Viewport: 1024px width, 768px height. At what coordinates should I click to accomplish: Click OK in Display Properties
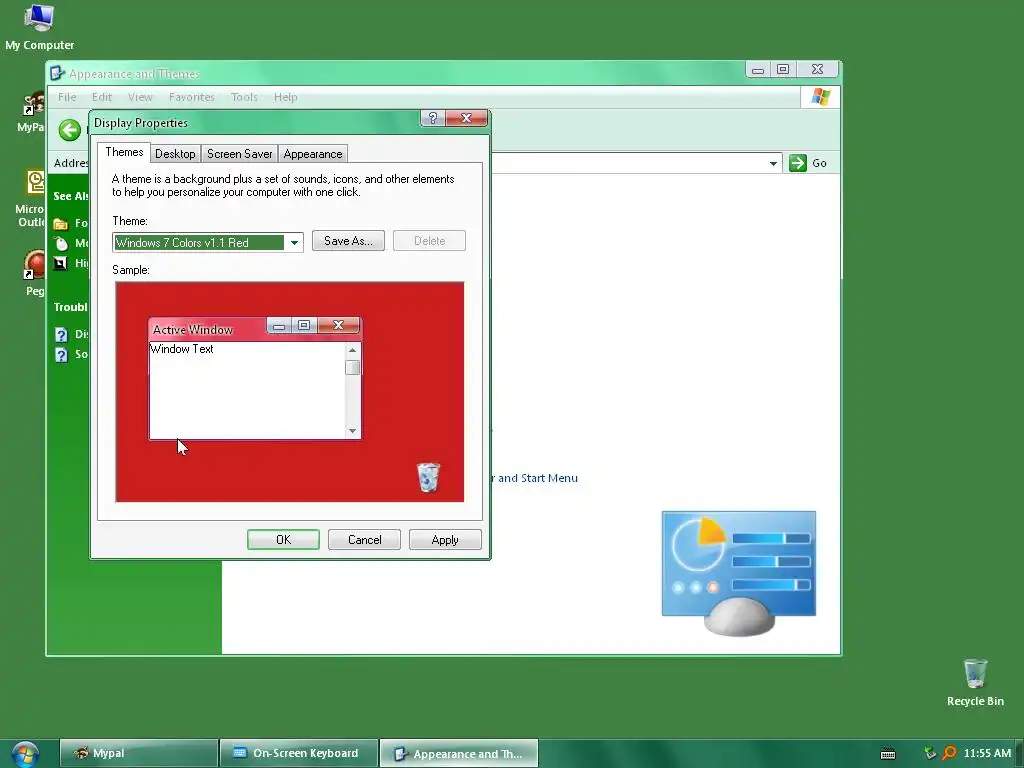[283, 540]
